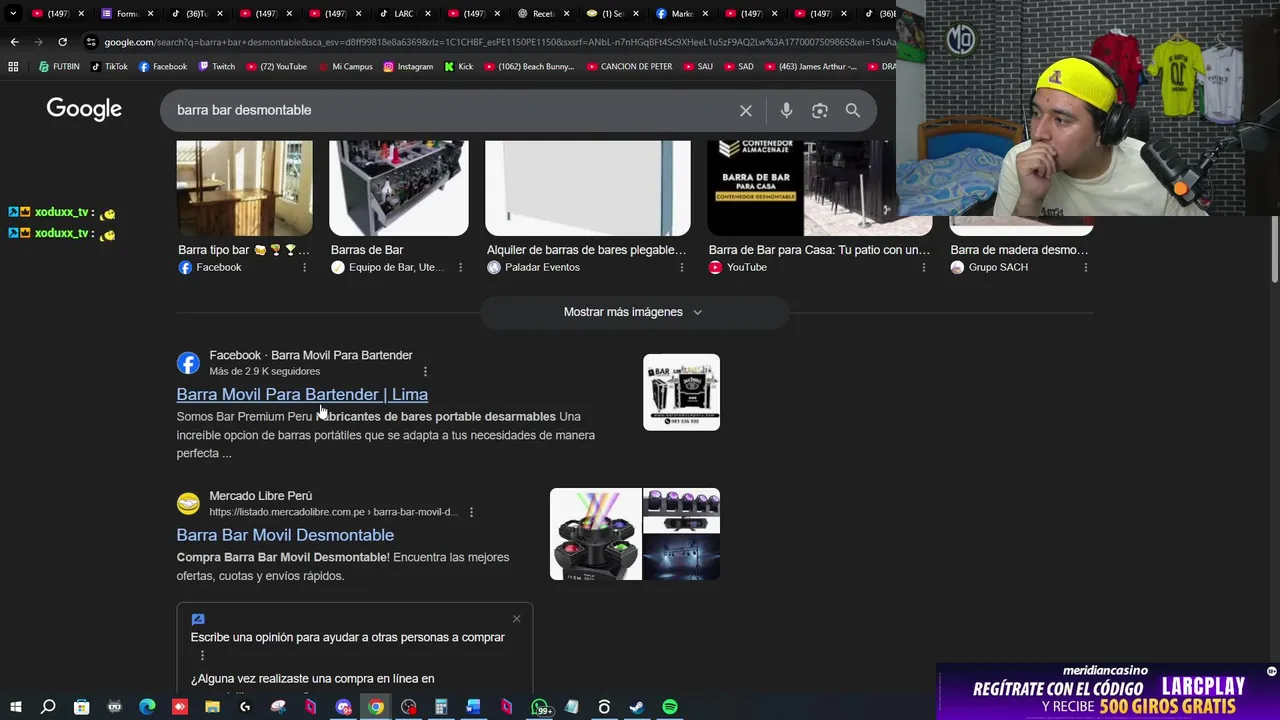Open Google Lens image search icon

pyautogui.click(x=819, y=110)
